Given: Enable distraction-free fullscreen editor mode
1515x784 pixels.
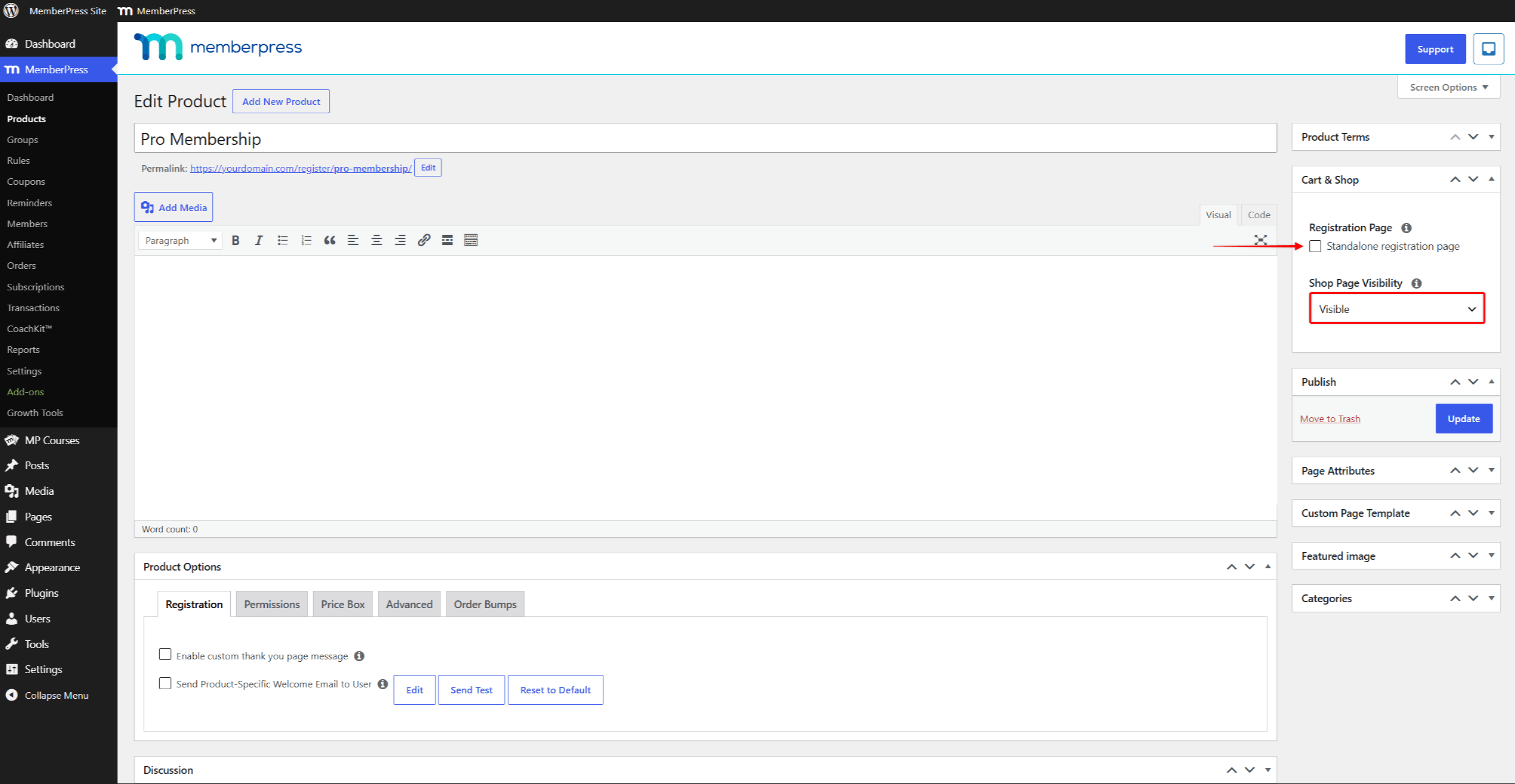Looking at the screenshot, I should point(1260,240).
